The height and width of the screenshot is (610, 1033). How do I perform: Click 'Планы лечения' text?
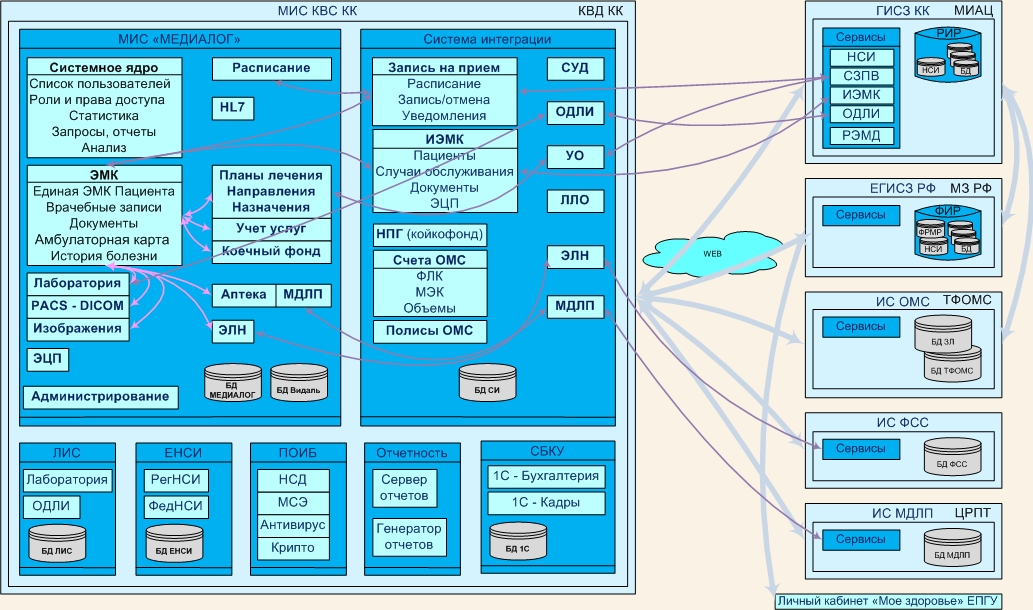tap(271, 175)
